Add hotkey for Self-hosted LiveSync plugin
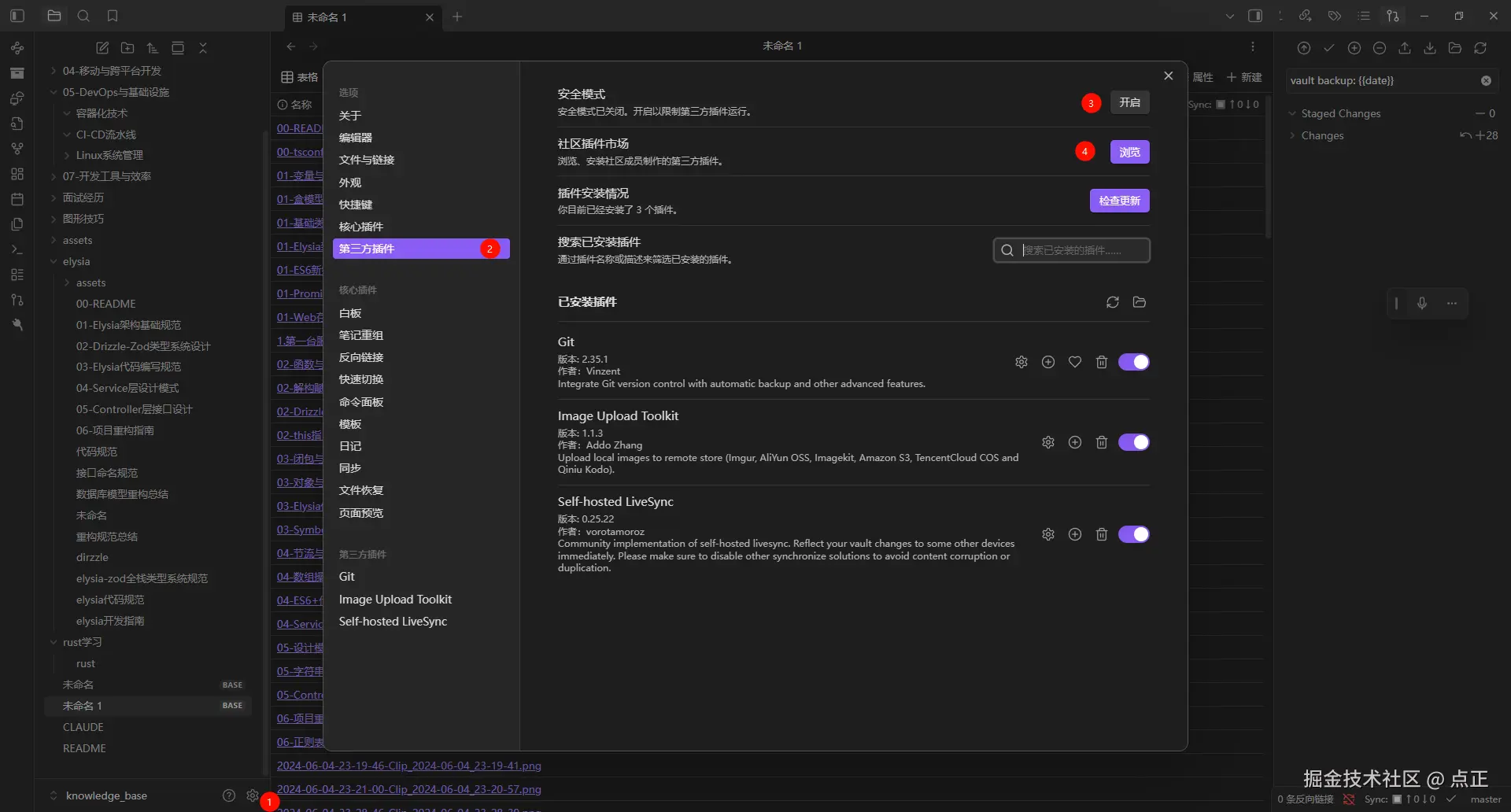Image resolution: width=1511 pixels, height=812 pixels. coord(1075,534)
